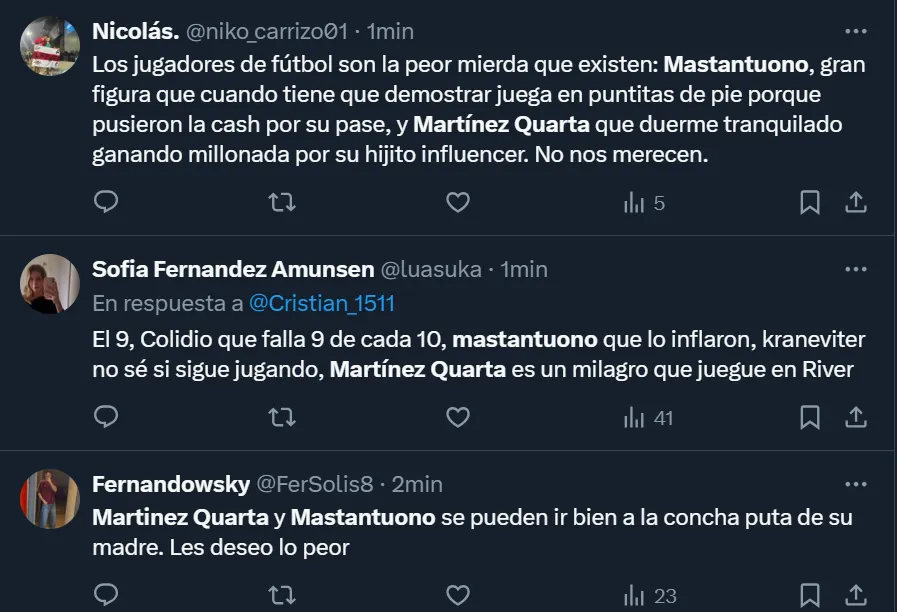
Task: Share Nicolás's tweet
Action: tap(856, 203)
